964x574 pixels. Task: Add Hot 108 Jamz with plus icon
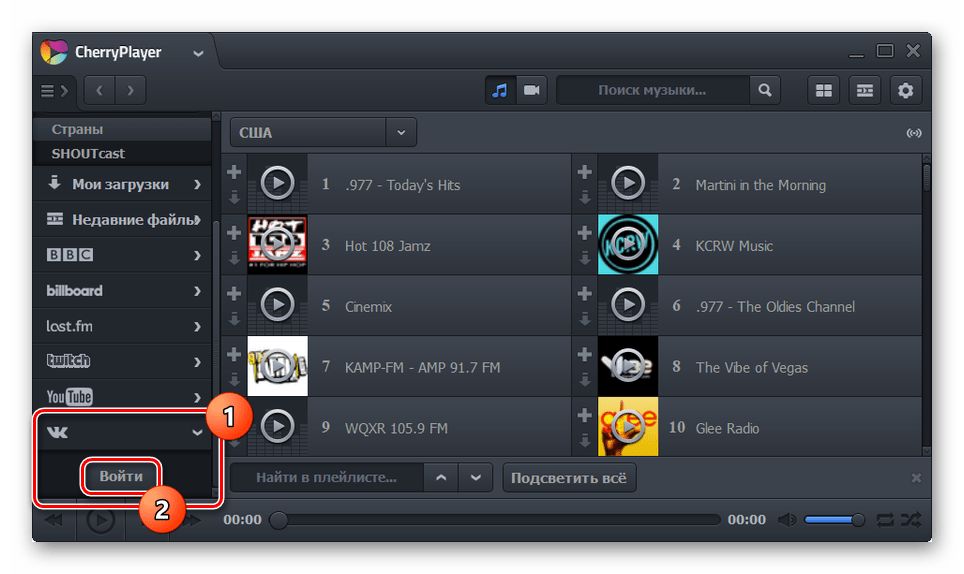pyautogui.click(x=234, y=233)
